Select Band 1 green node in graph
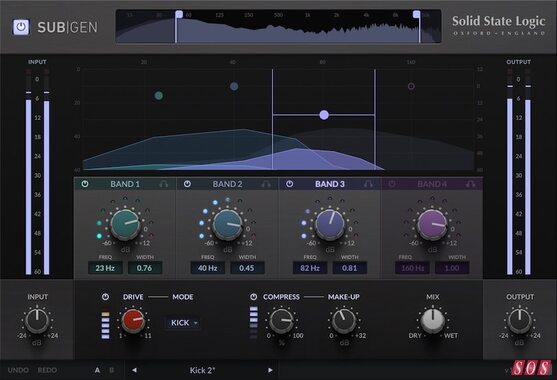This screenshot has width=557, height=380. coord(159,95)
